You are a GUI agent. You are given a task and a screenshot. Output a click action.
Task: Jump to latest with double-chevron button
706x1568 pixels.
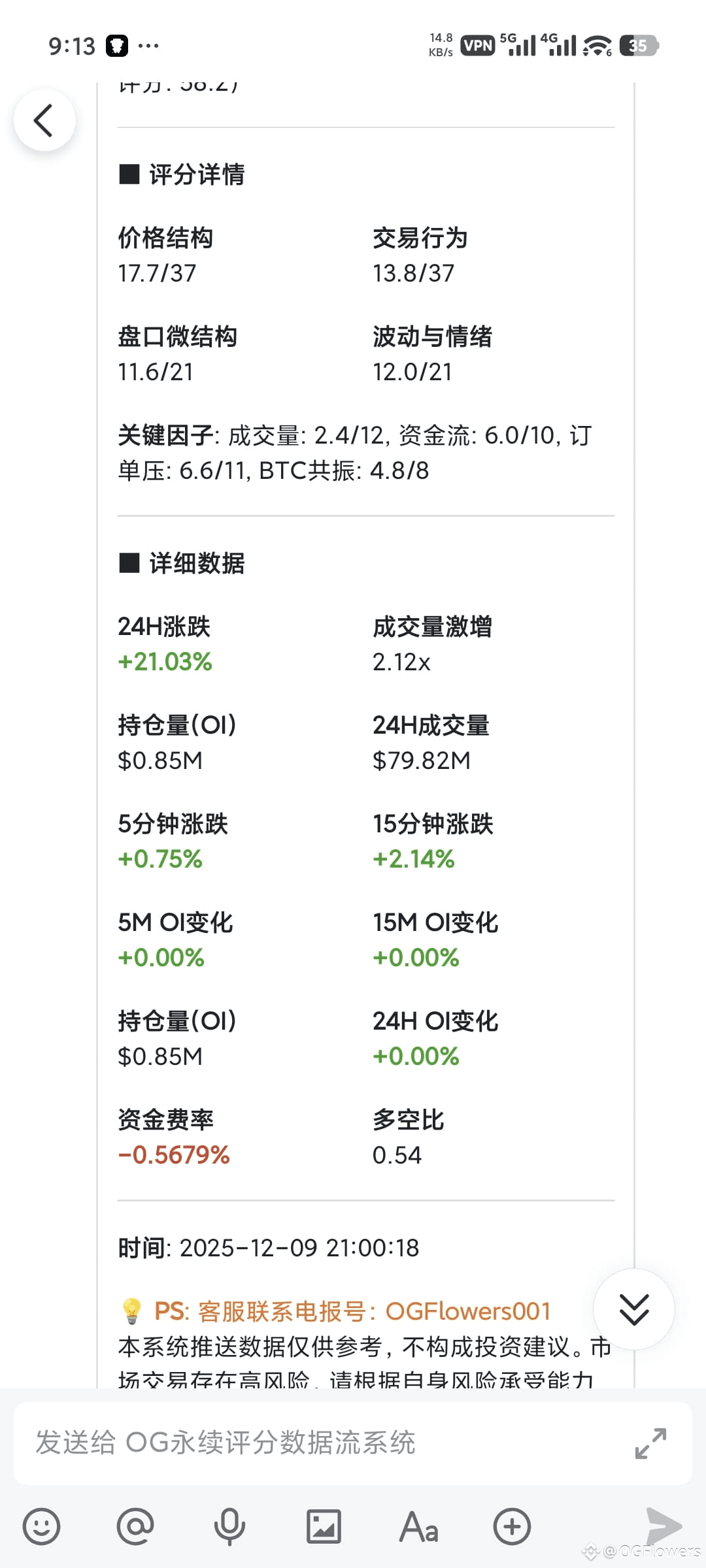pyautogui.click(x=633, y=1309)
